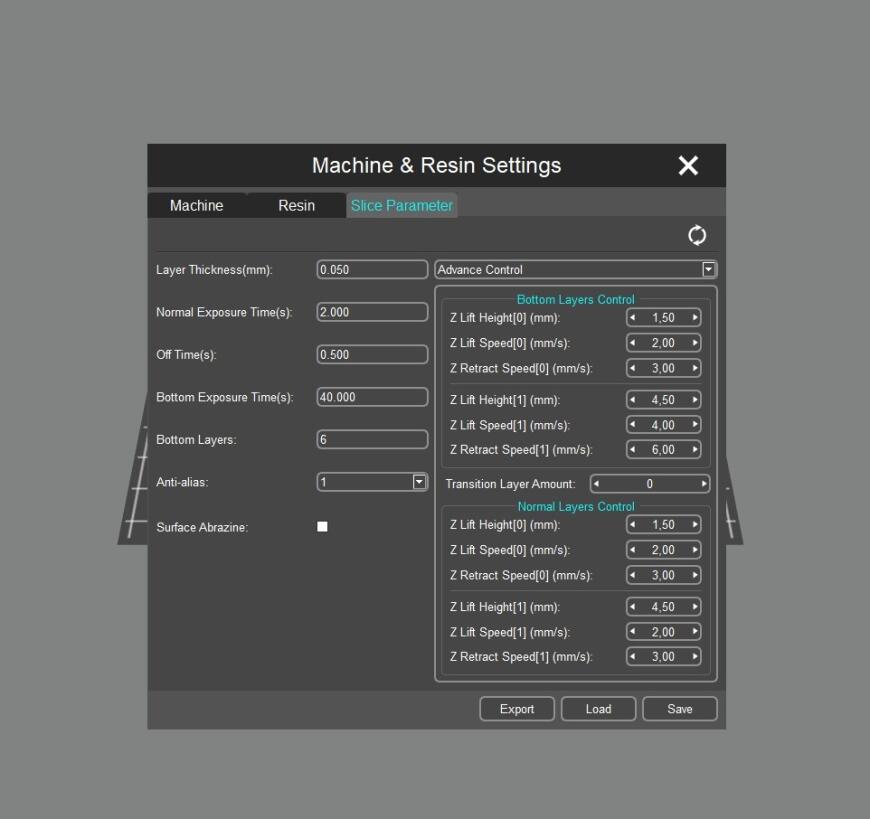
Task: Increase Normal Layers Z Lift Speed[0]
Action: [695, 550]
